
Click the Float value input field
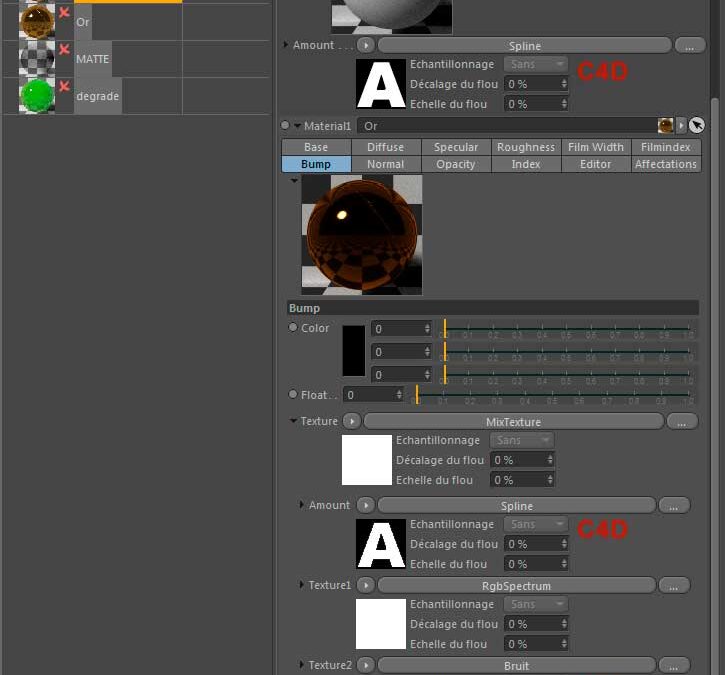click(x=370, y=395)
